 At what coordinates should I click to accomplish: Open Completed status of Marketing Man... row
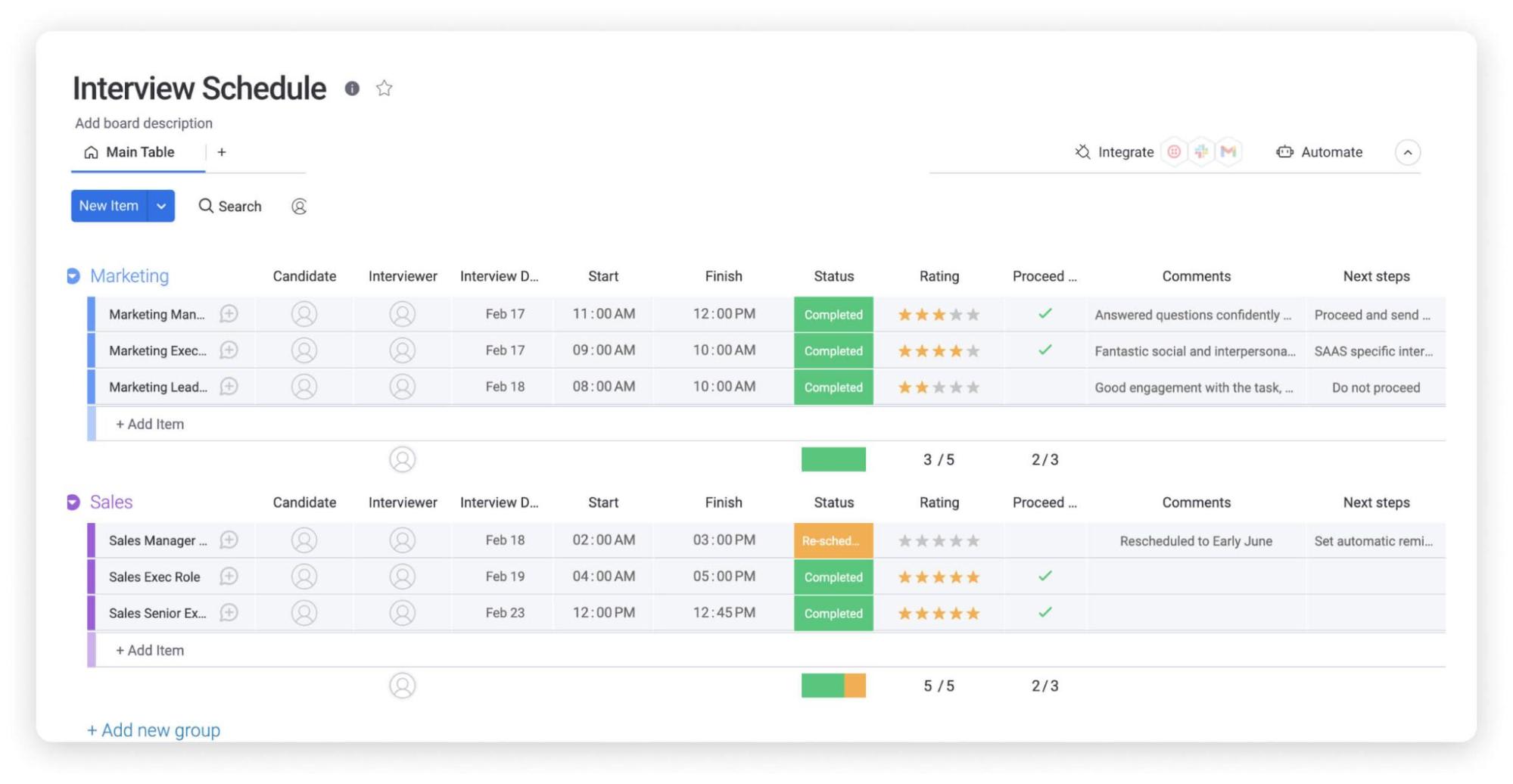833,314
